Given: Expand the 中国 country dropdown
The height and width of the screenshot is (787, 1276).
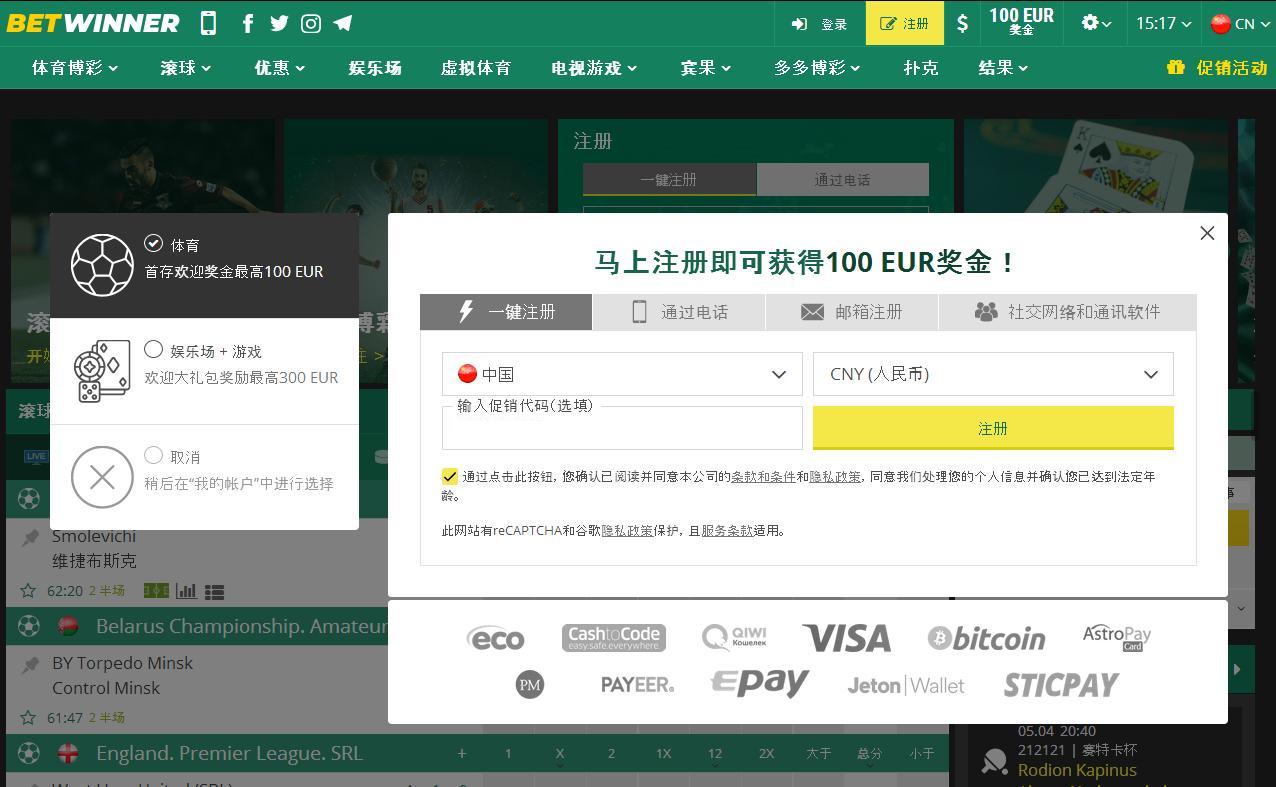Looking at the screenshot, I should 622,374.
